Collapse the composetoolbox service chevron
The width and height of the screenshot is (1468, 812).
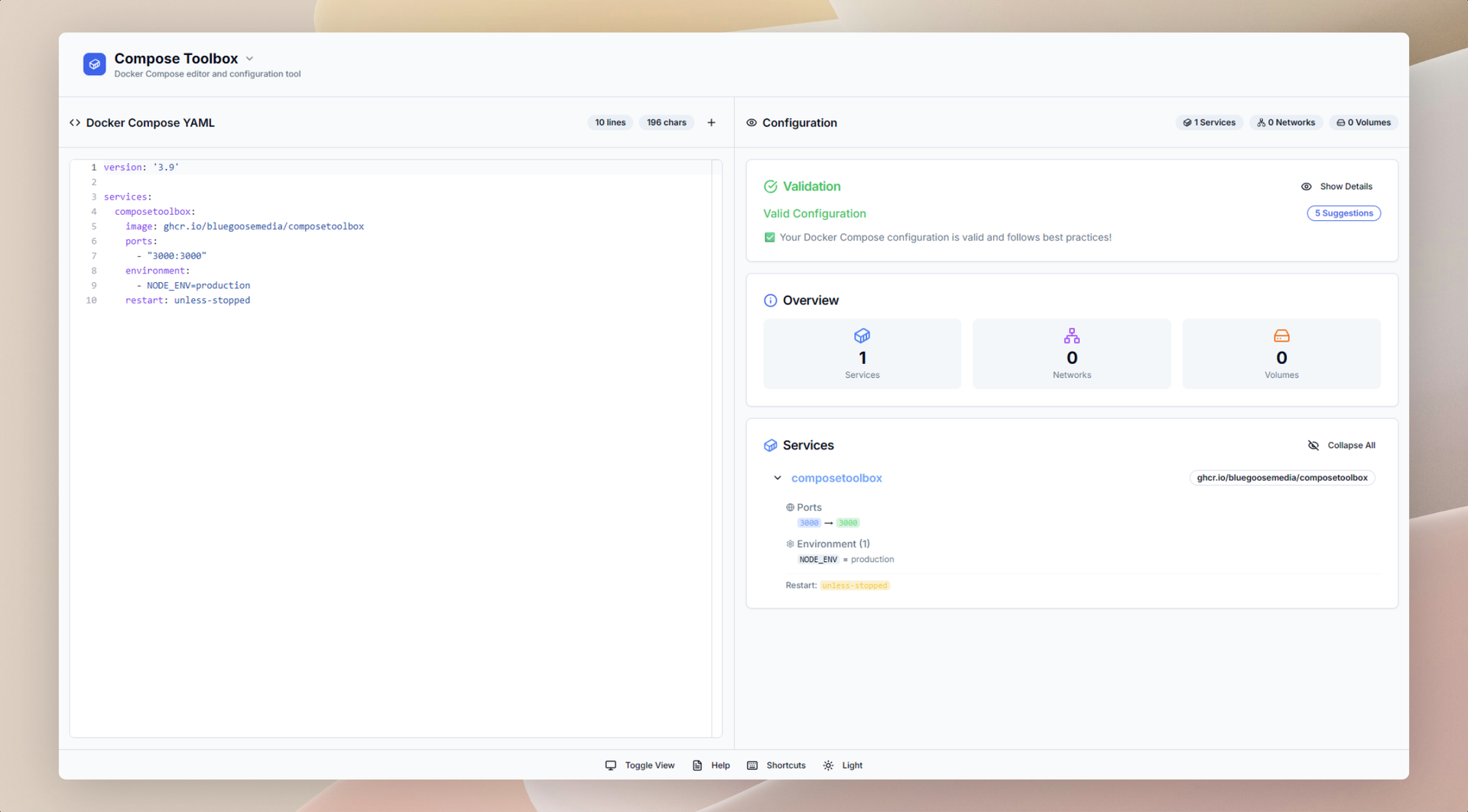pyautogui.click(x=778, y=478)
